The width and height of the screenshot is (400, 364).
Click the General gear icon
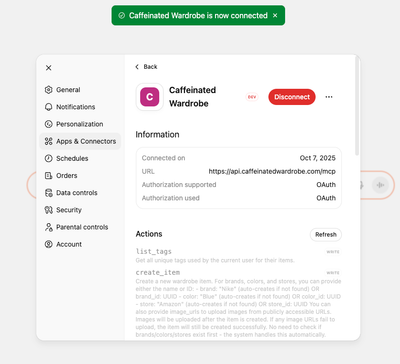[49, 90]
